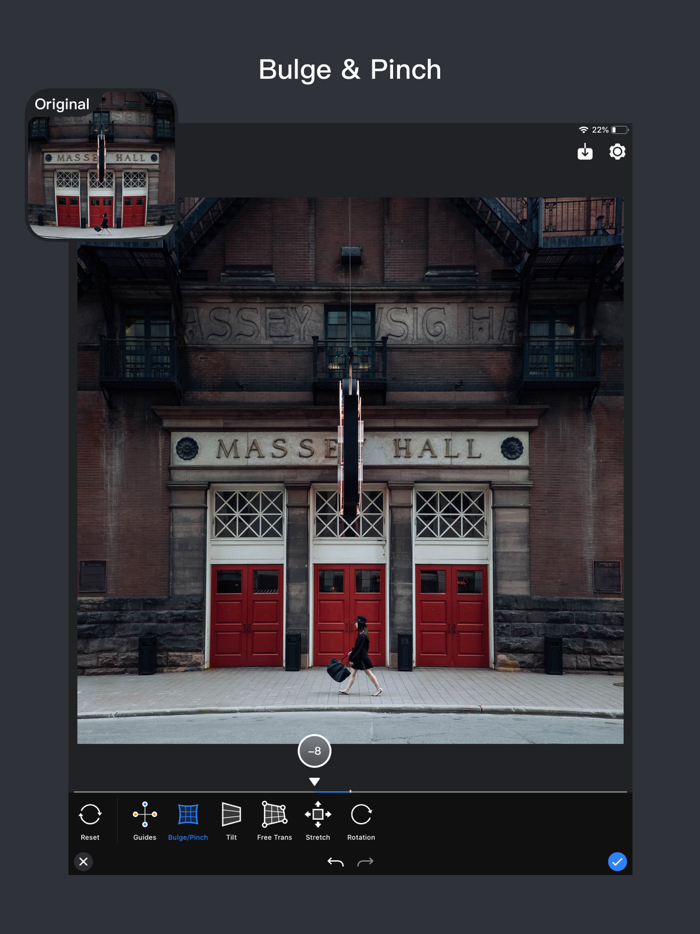Redo the adjustment
The width and height of the screenshot is (700, 934).
click(365, 861)
